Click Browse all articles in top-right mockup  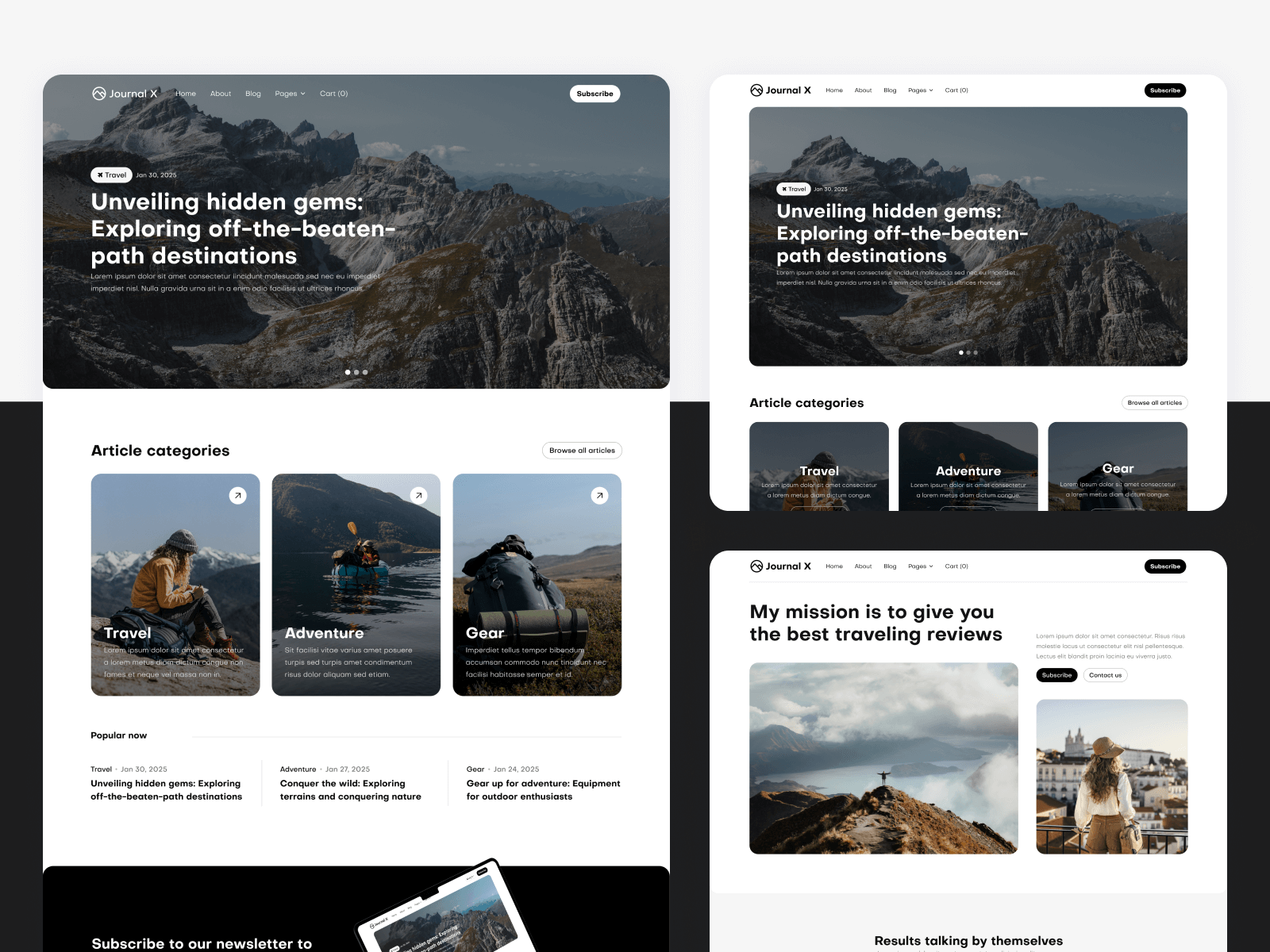[x=1155, y=403]
